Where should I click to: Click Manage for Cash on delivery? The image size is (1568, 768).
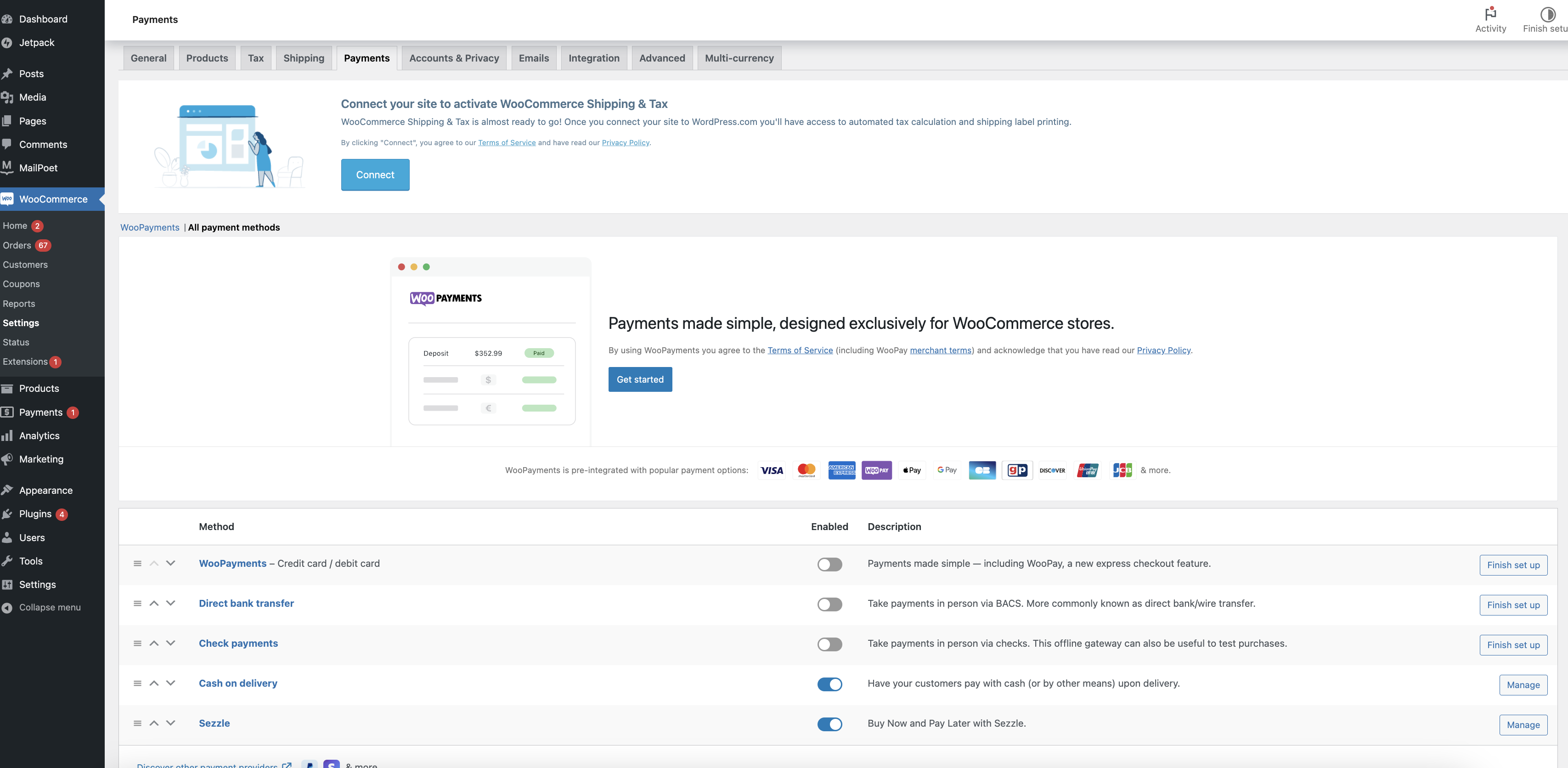coord(1523,685)
